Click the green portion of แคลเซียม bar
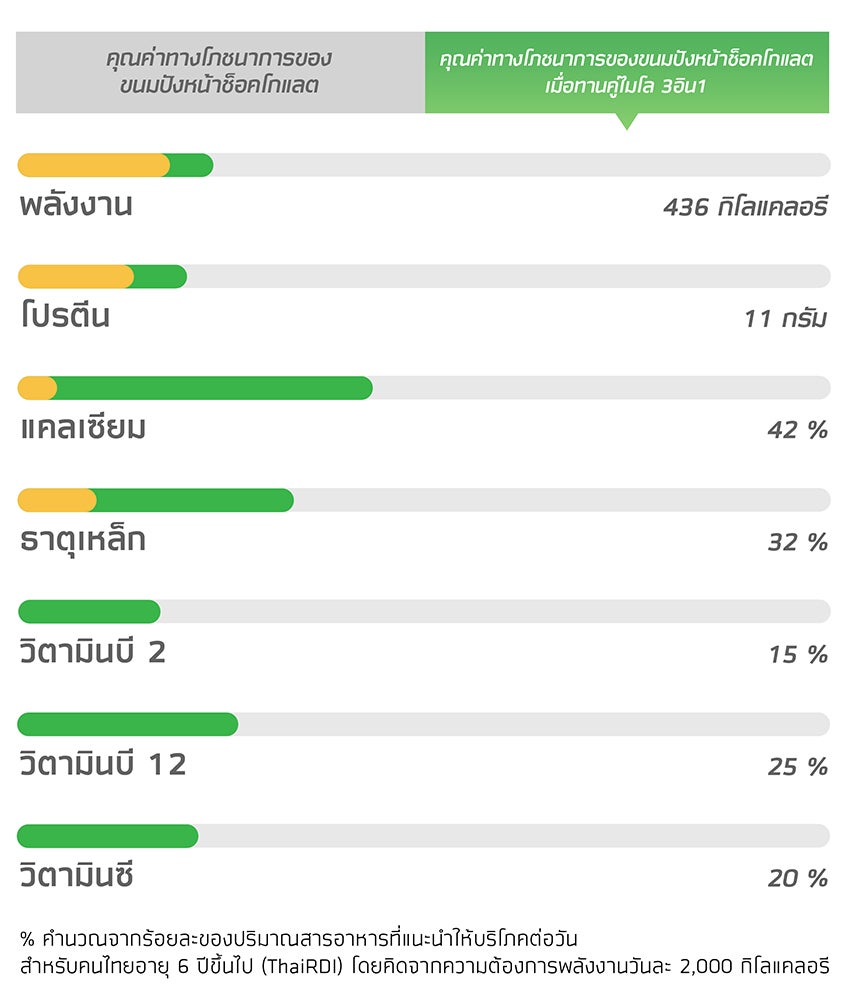845x1000 pixels. pyautogui.click(x=214, y=388)
